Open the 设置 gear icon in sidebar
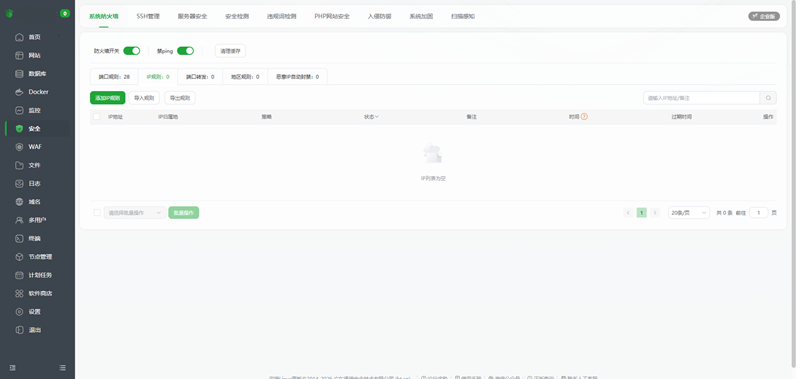The width and height of the screenshot is (800, 379). point(19,312)
